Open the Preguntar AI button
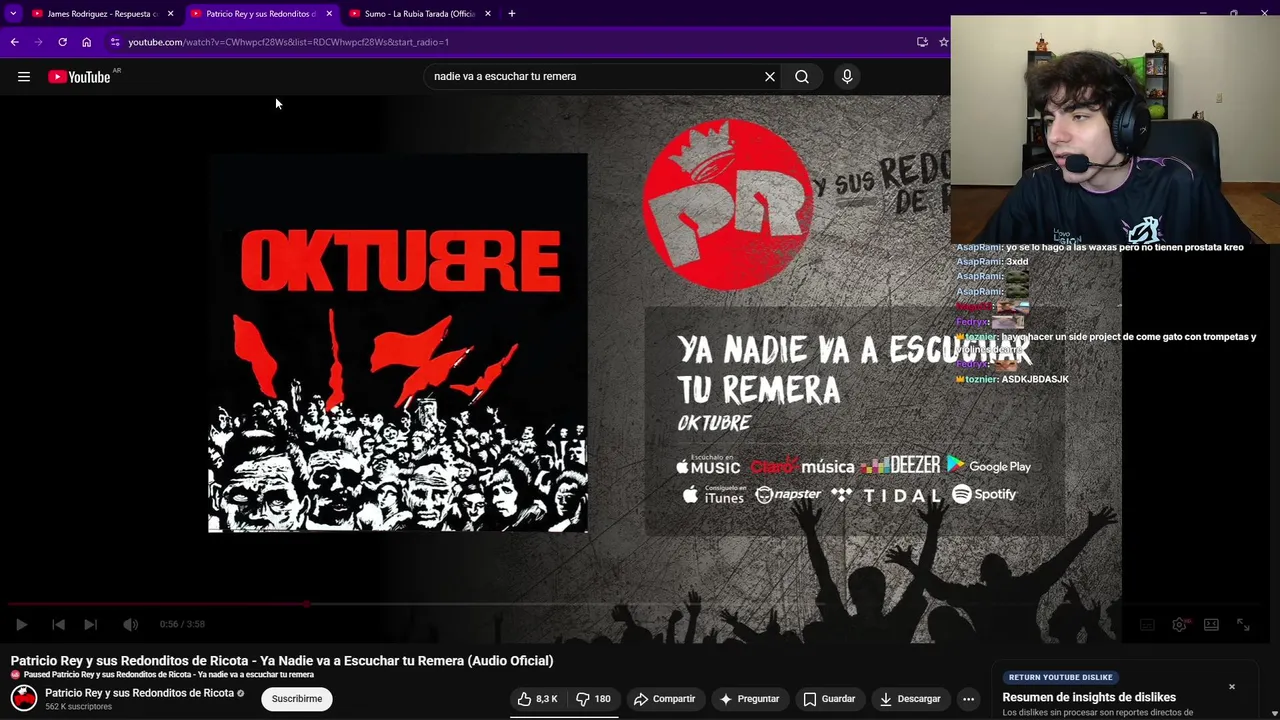 (x=749, y=699)
